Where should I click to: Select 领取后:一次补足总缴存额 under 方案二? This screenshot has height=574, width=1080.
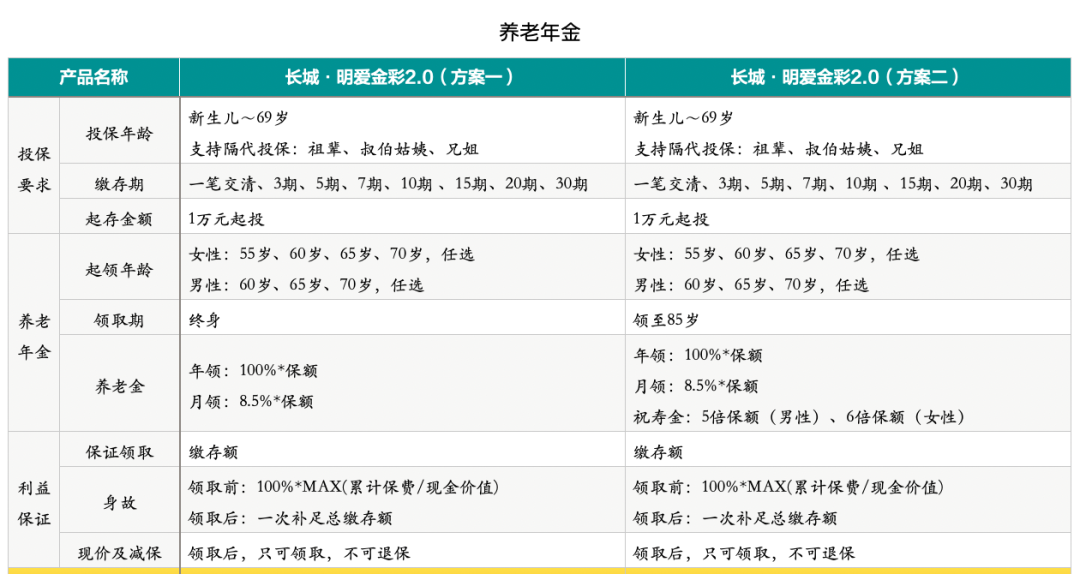click(x=735, y=517)
